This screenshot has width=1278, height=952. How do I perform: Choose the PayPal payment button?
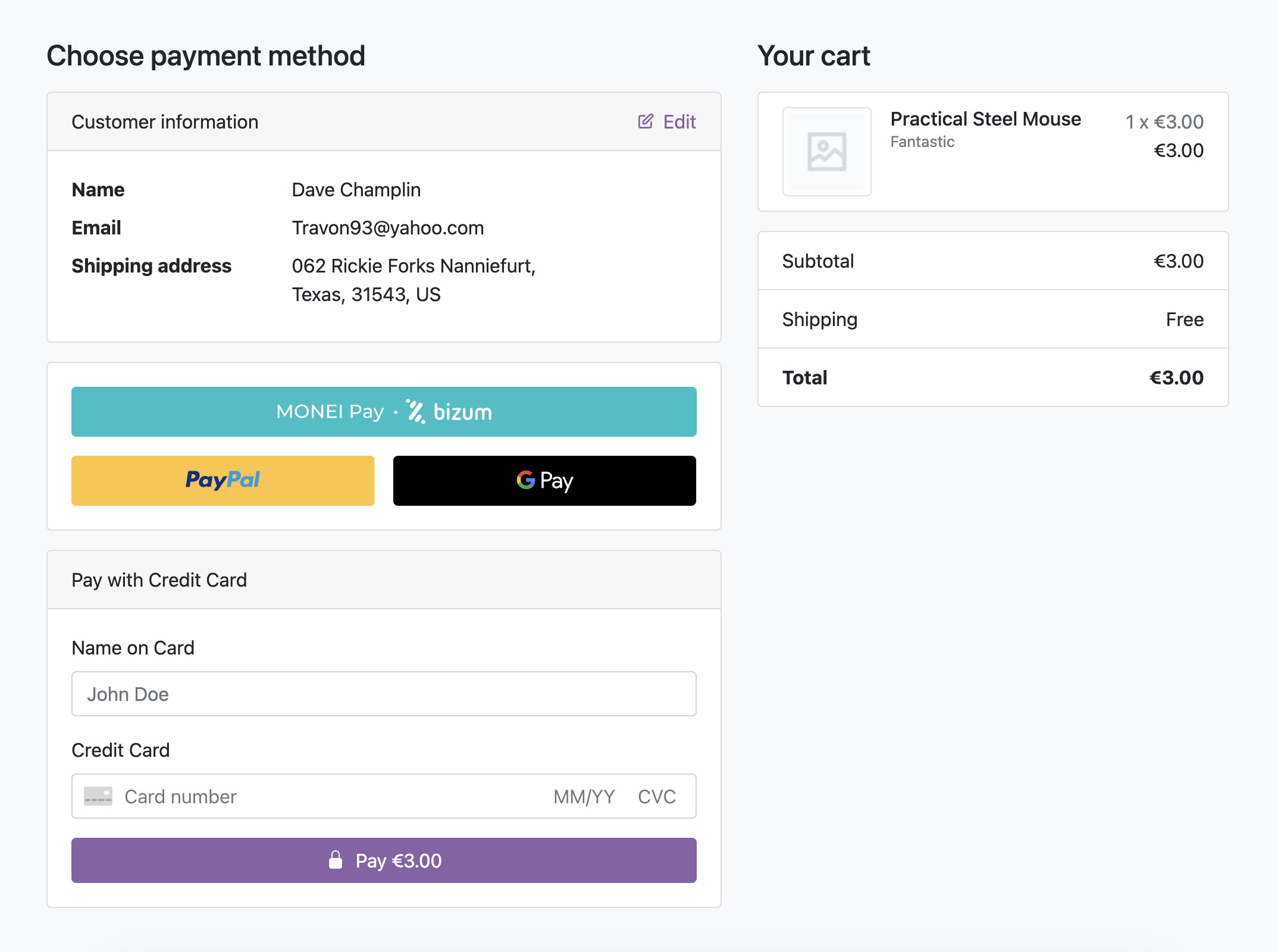(x=223, y=481)
